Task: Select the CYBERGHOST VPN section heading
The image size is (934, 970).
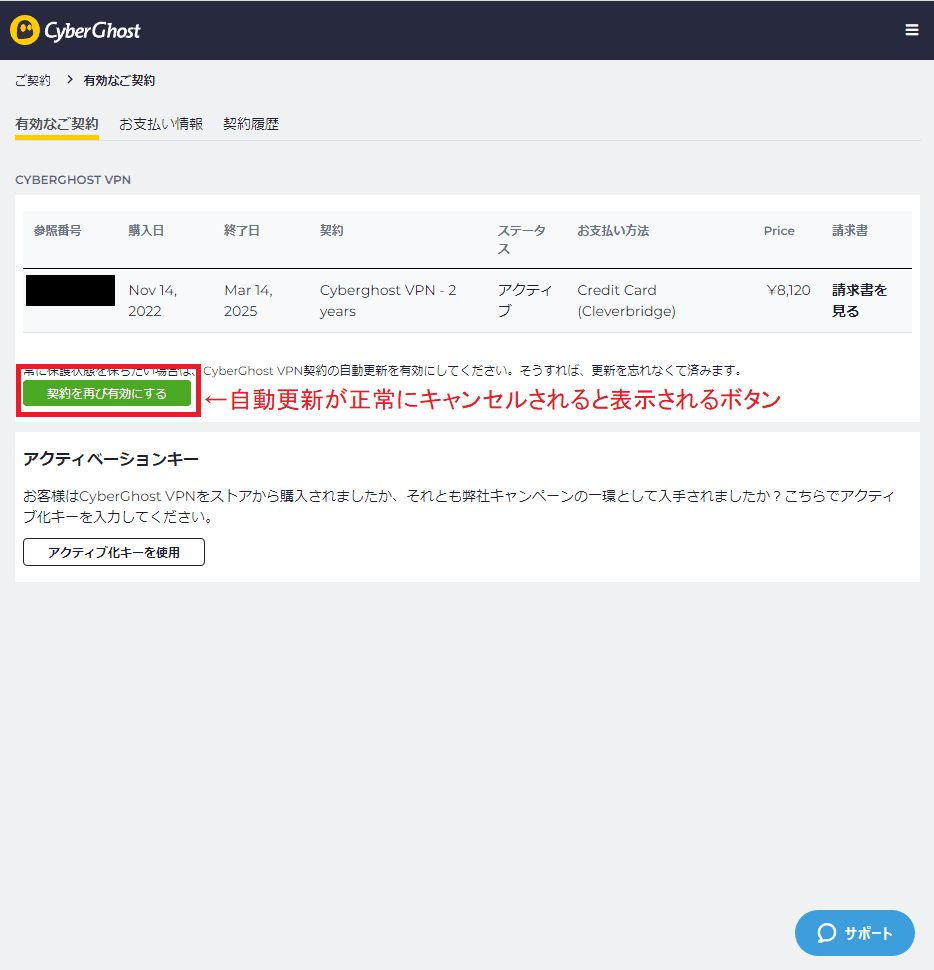Action: [x=73, y=180]
